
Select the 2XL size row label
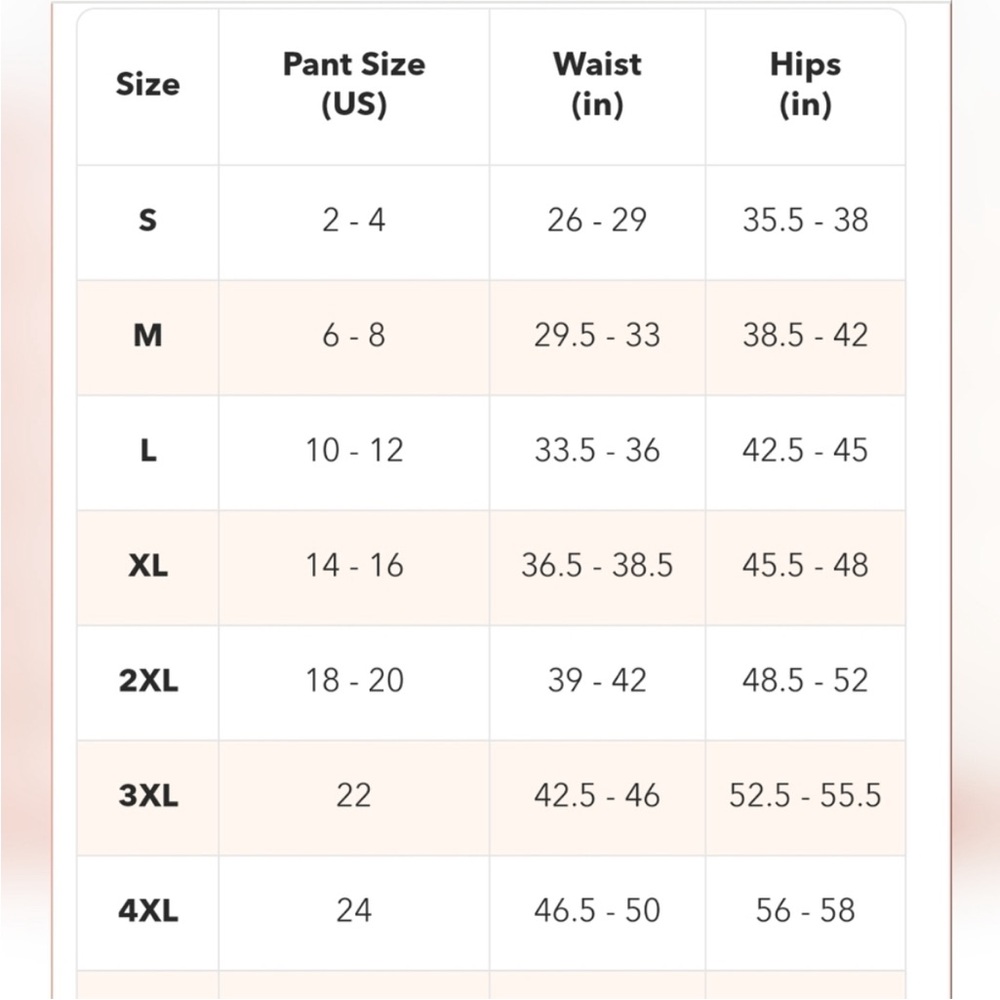tap(147, 680)
